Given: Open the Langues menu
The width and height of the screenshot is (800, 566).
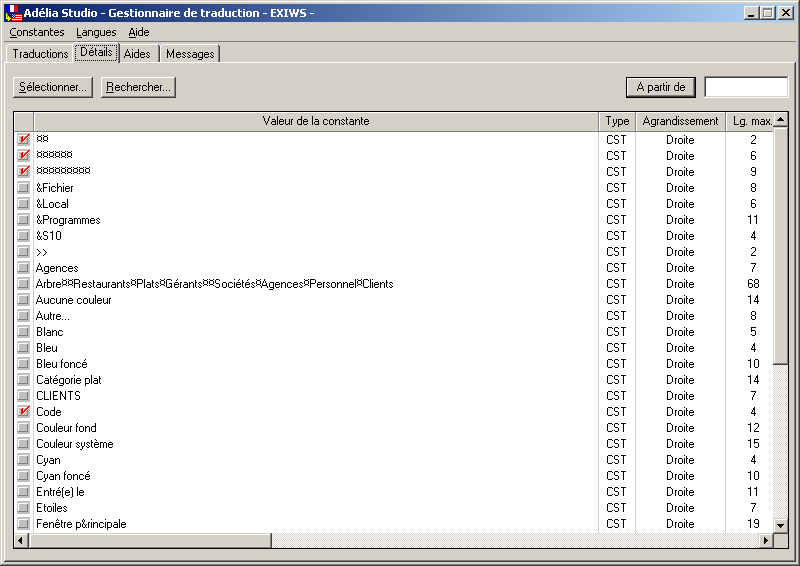Looking at the screenshot, I should [96, 32].
